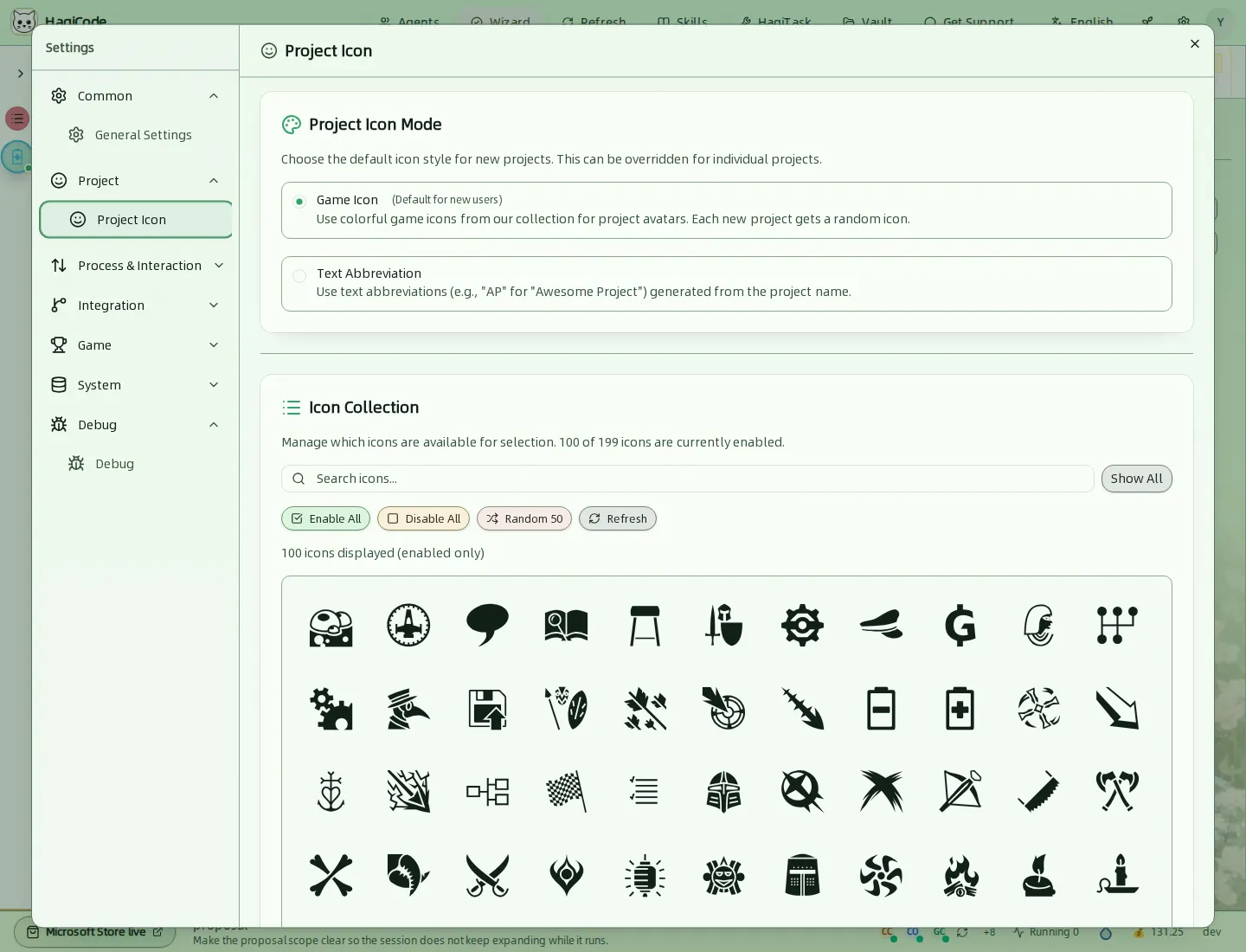The image size is (1246, 952).
Task: Open General Settings page
Action: click(136, 135)
